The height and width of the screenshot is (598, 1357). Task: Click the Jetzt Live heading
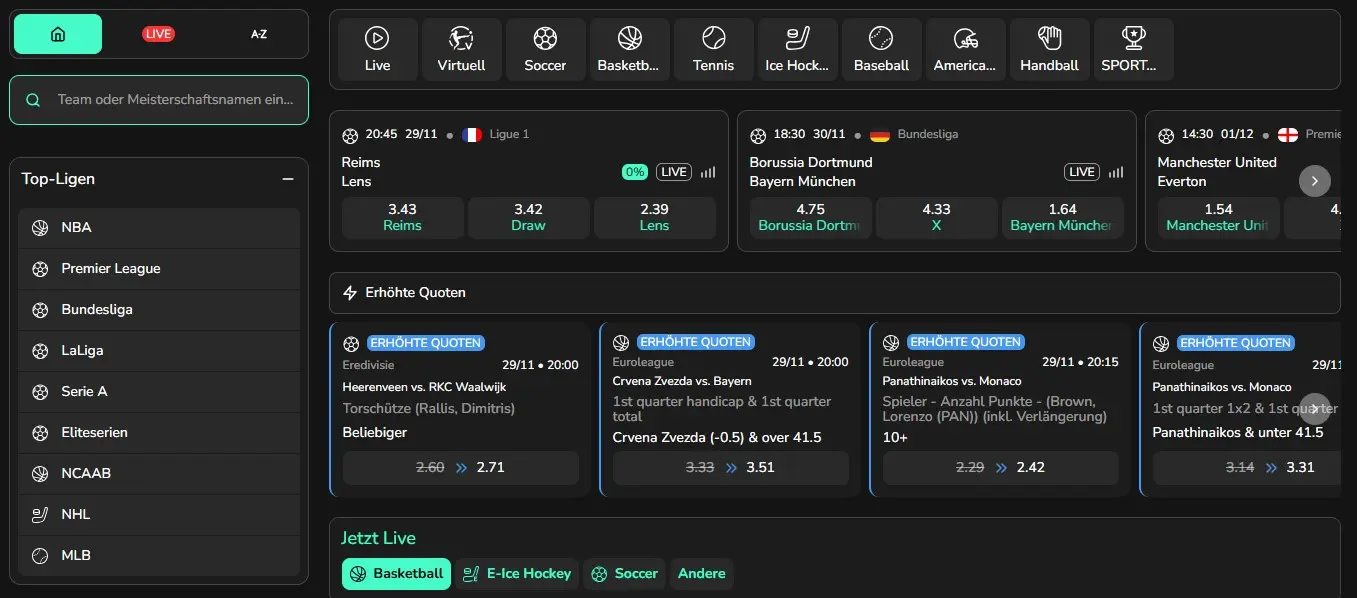(x=378, y=538)
